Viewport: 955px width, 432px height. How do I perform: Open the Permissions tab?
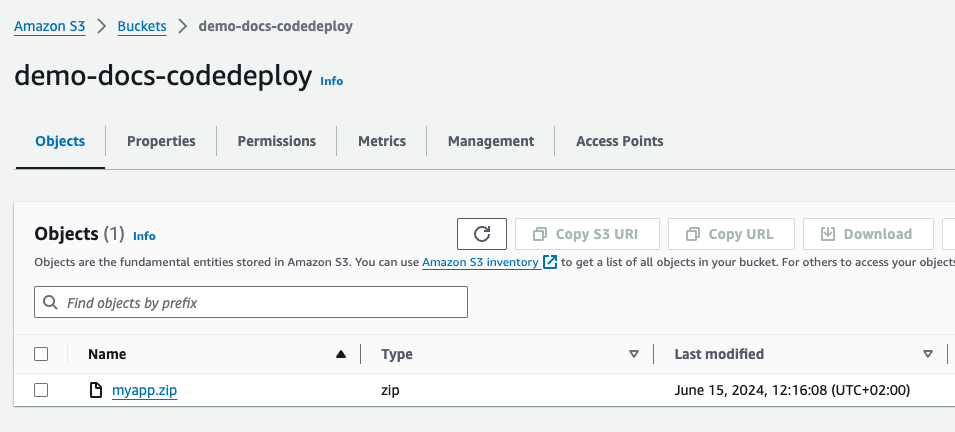coord(277,141)
